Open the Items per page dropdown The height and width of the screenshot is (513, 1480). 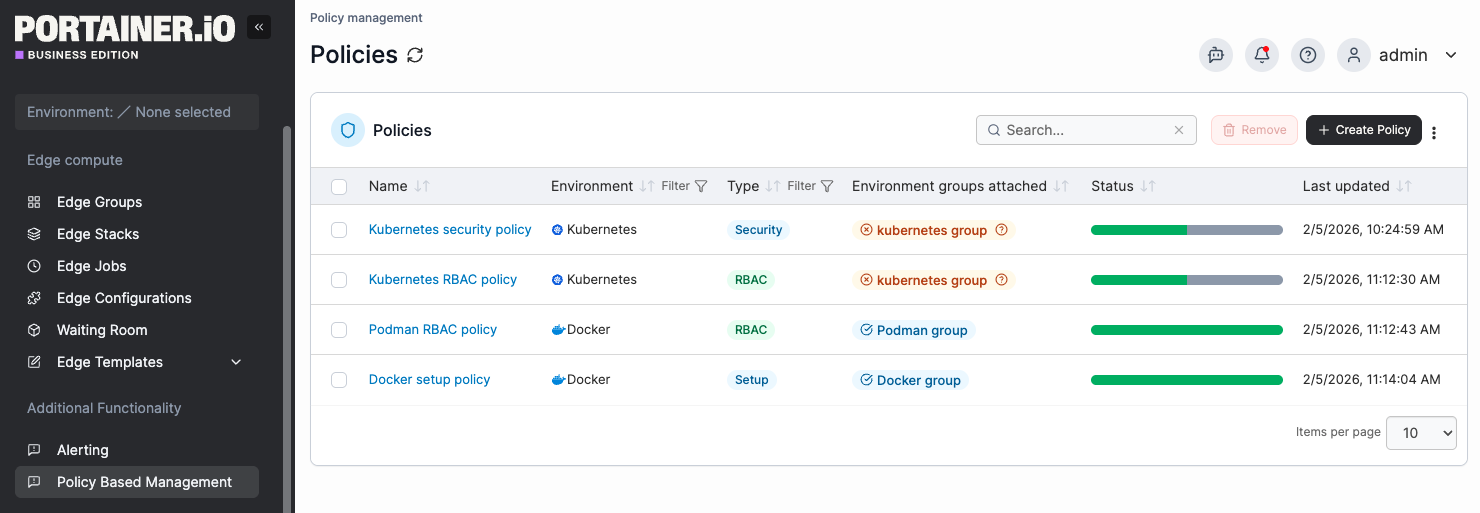(x=1421, y=433)
